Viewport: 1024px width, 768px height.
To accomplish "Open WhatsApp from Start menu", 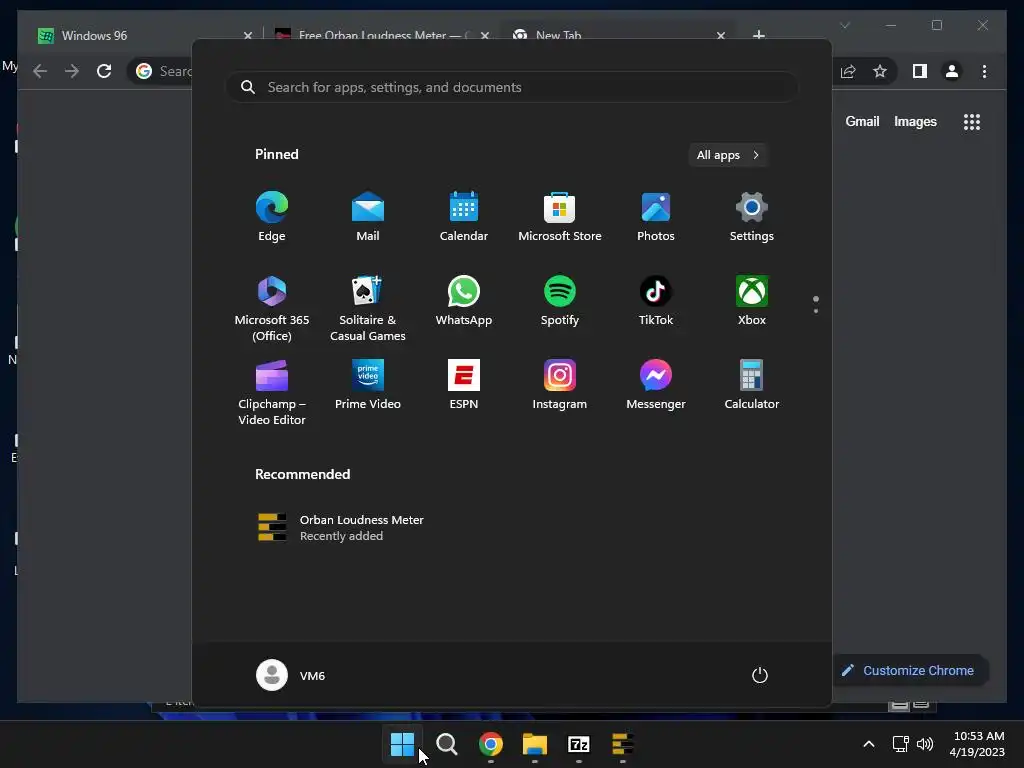I will coord(464,300).
